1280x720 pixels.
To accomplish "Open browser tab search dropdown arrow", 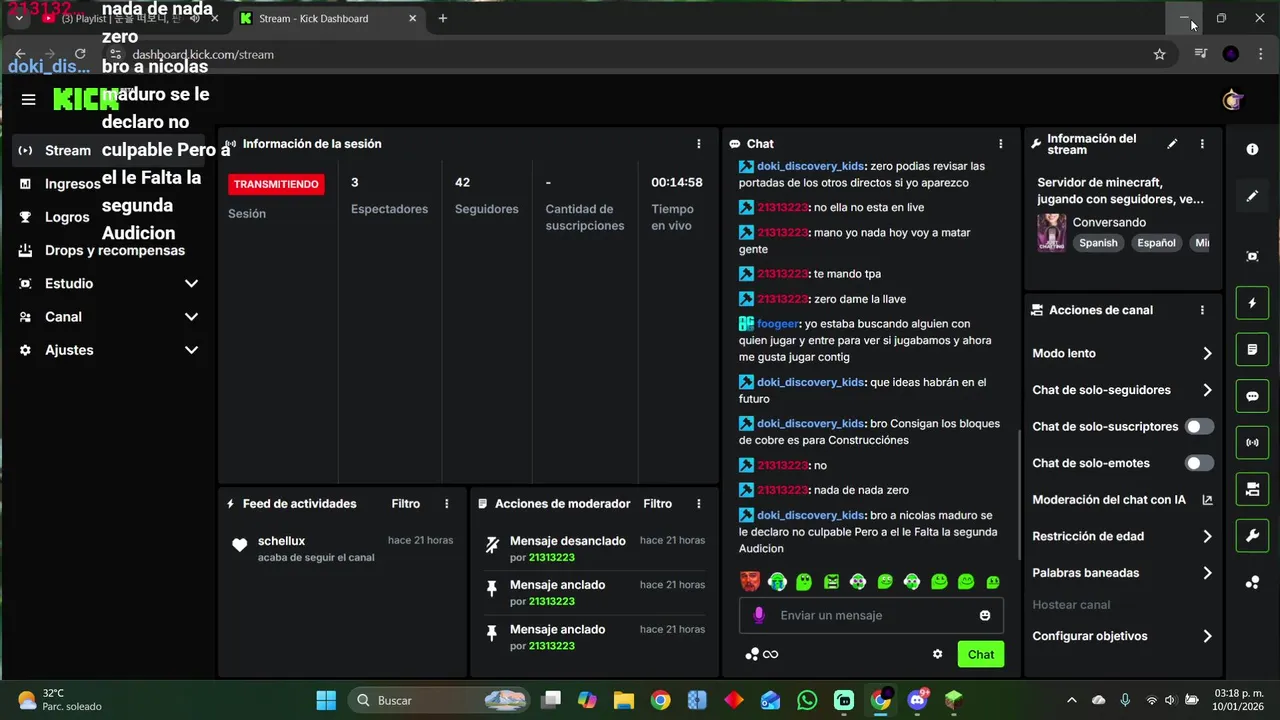I will (18, 18).
